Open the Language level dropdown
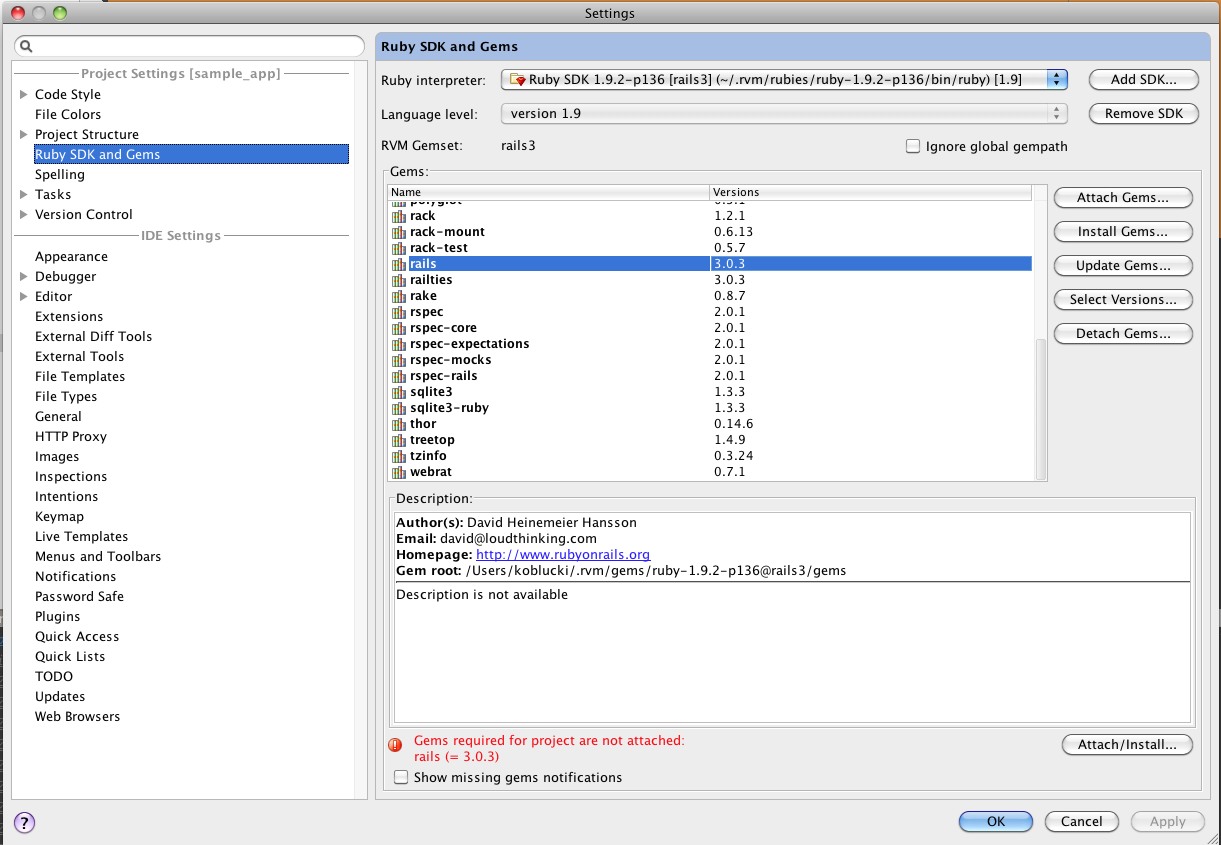This screenshot has width=1221, height=845. (x=784, y=114)
